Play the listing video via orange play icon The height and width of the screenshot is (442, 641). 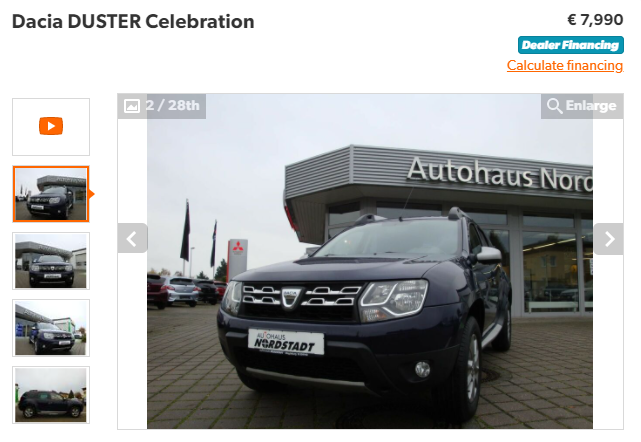[x=51, y=126]
